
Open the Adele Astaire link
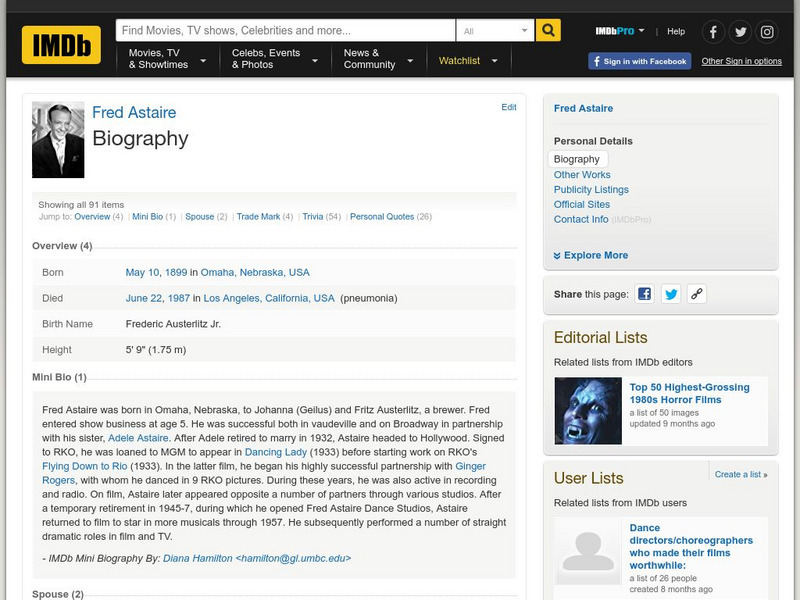(138, 438)
